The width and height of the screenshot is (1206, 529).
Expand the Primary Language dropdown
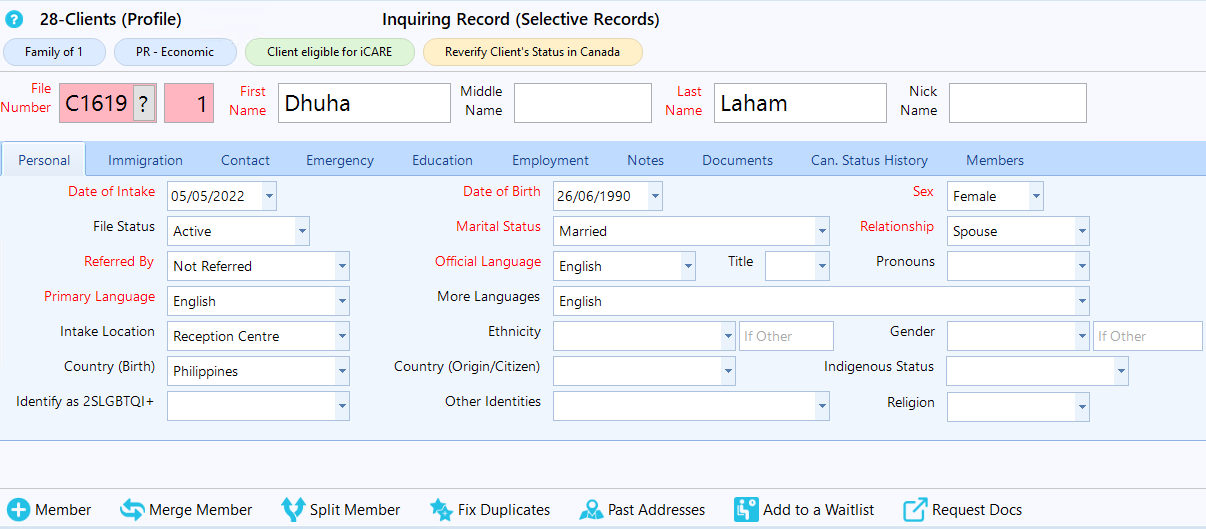(342, 301)
